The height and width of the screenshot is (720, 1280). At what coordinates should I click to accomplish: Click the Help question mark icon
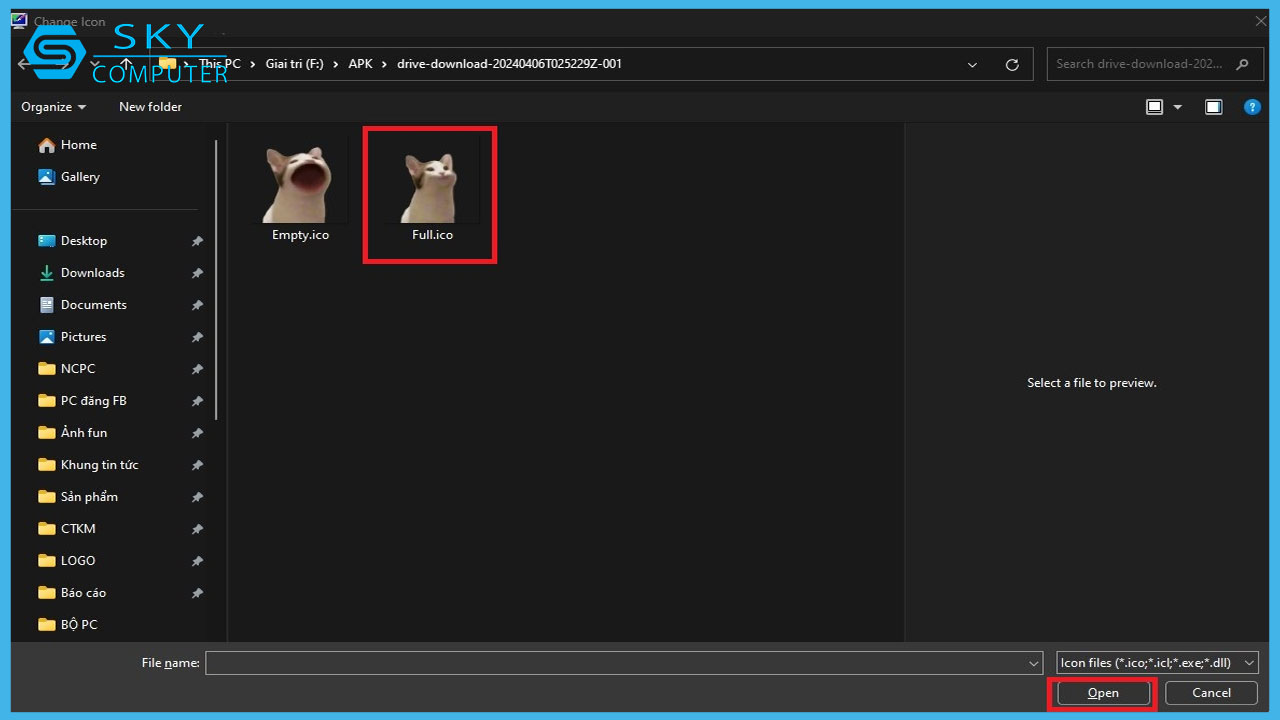[x=1251, y=107]
